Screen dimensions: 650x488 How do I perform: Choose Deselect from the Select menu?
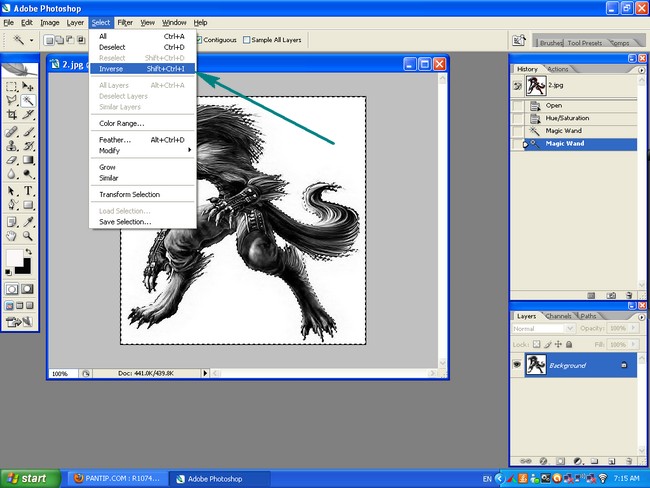pyautogui.click(x=143, y=47)
